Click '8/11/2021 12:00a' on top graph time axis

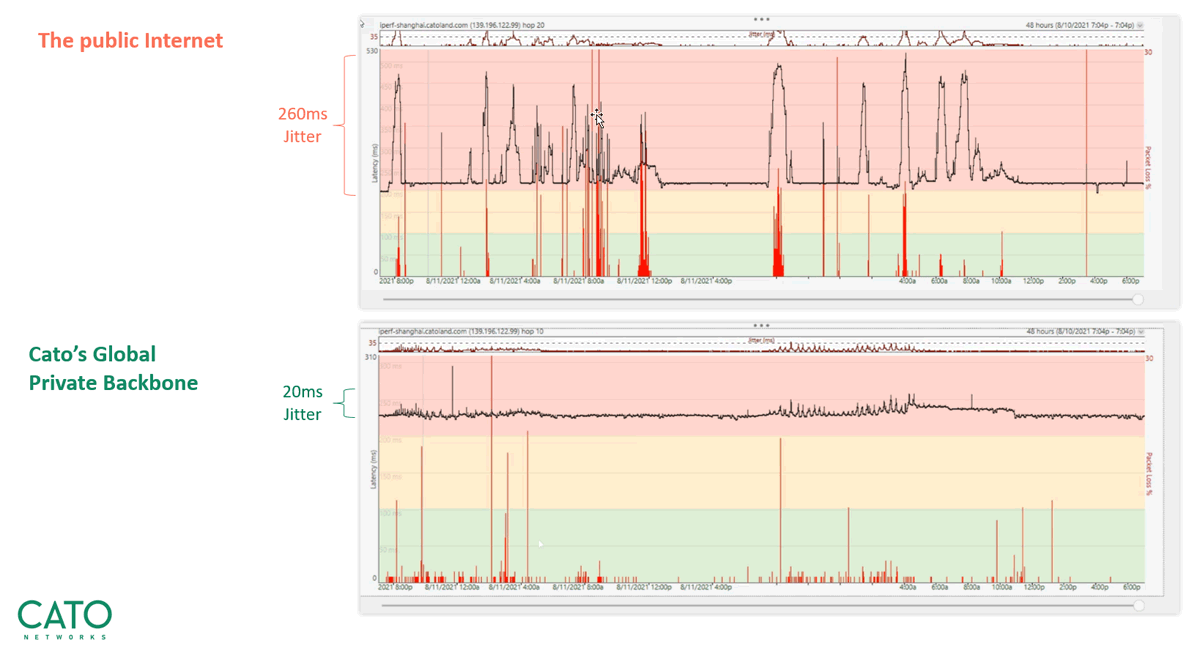point(455,281)
